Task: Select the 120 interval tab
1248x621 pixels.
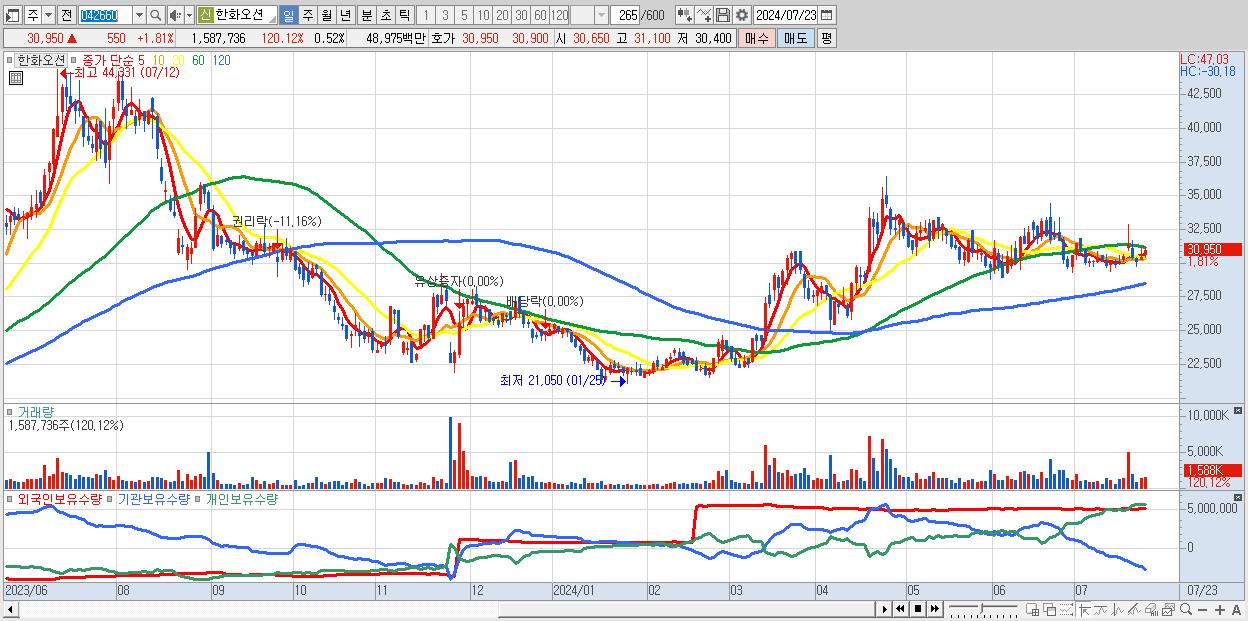Action: (x=559, y=15)
